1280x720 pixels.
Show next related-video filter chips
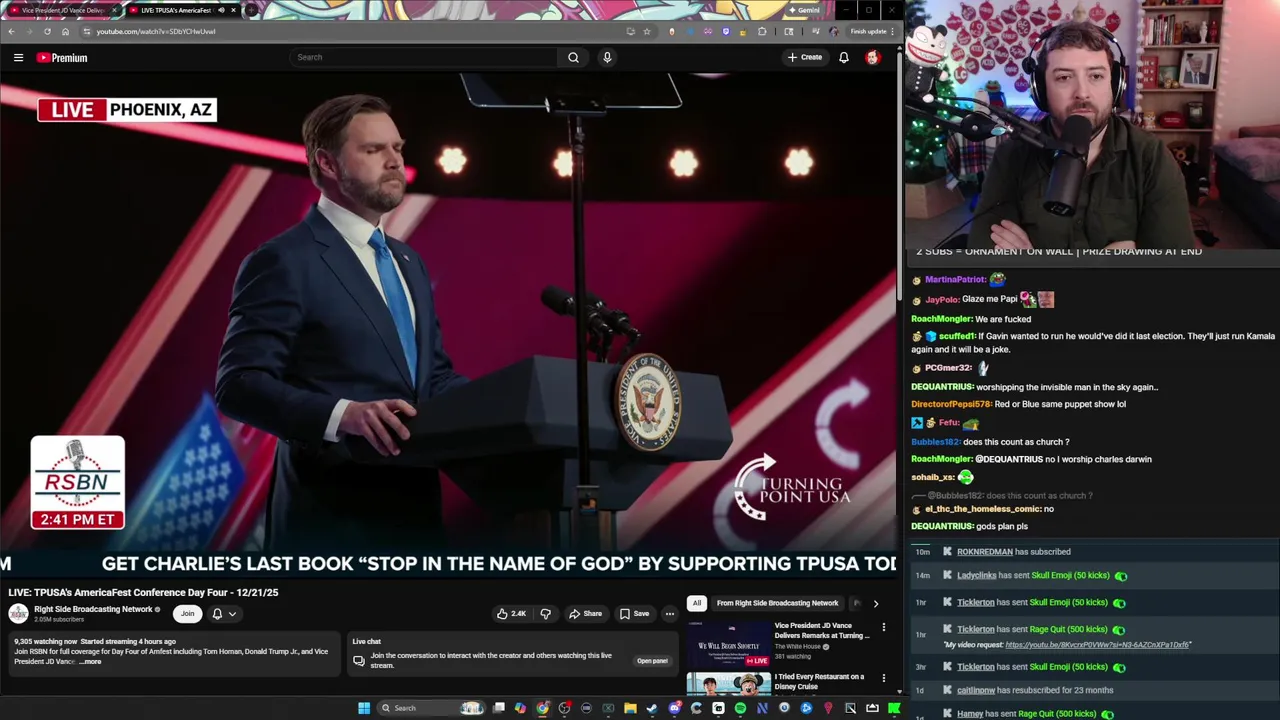coord(875,603)
